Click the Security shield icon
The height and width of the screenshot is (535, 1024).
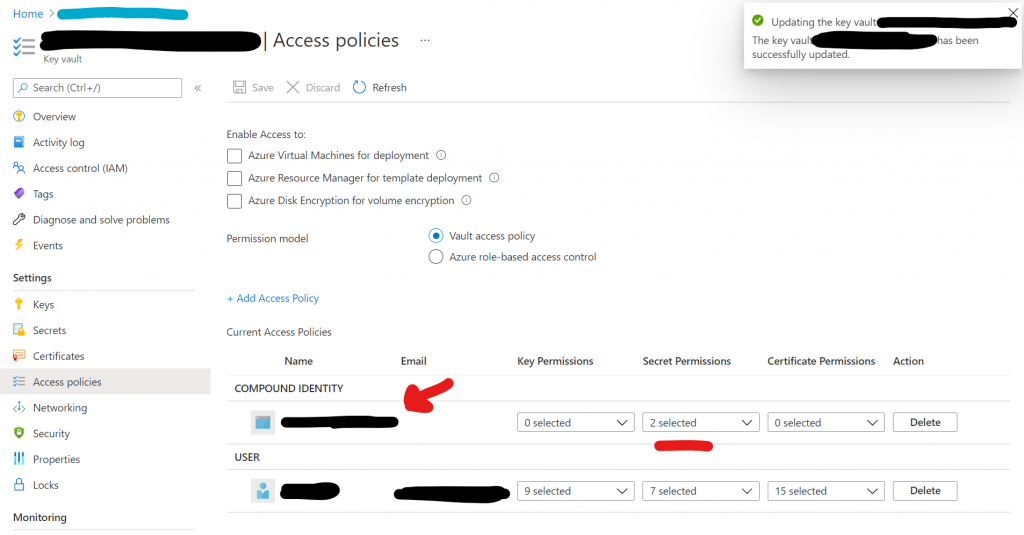[19, 433]
